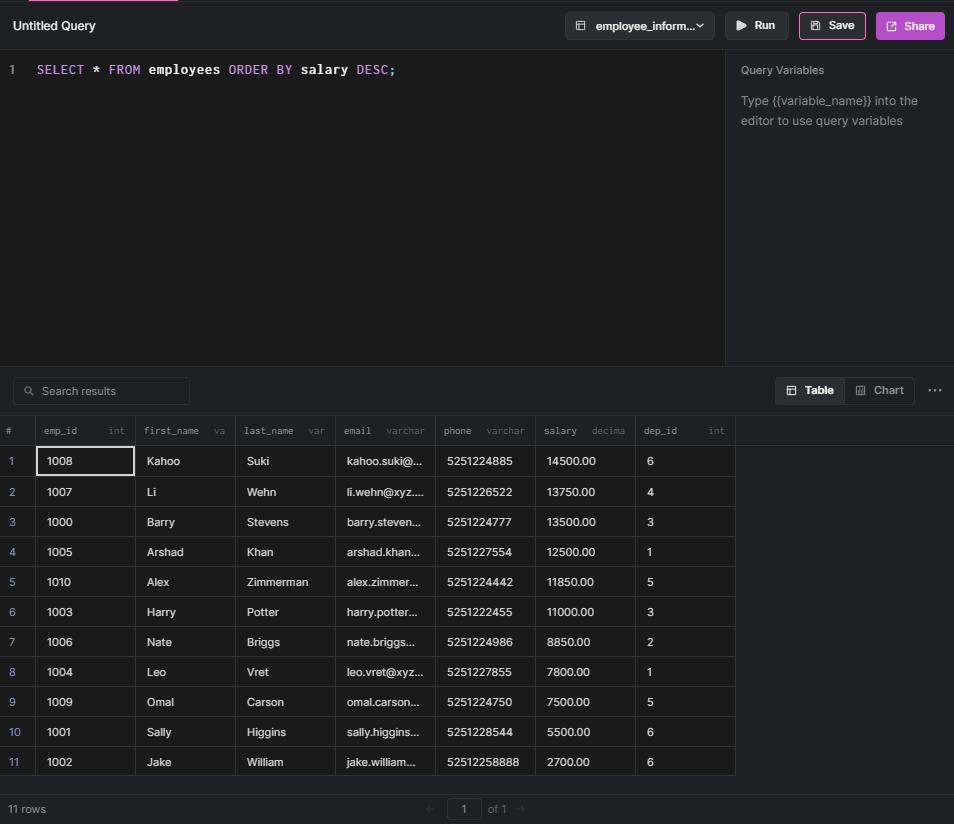This screenshot has width=954, height=824.
Task: Select phone cell 52512258888
Action: (485, 761)
